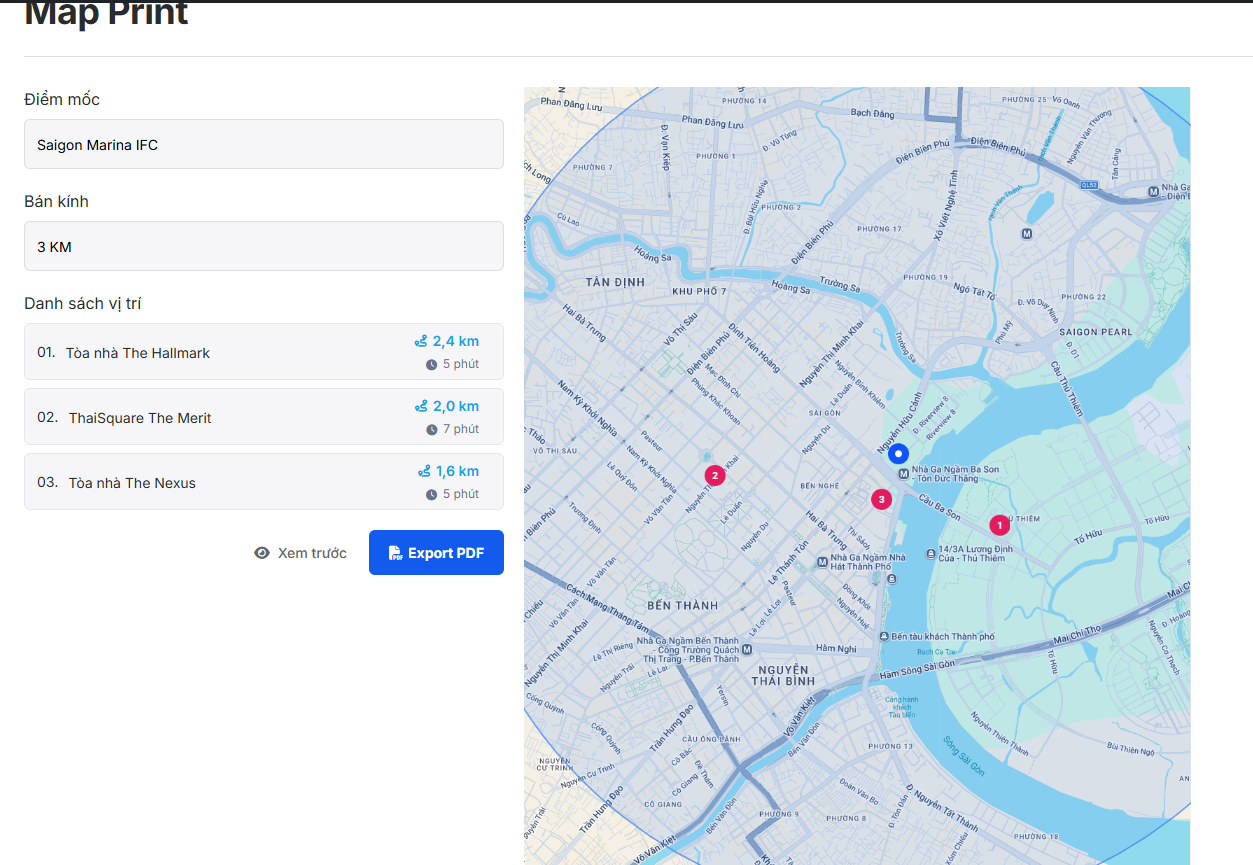Click map pin number 3
Image resolution: width=1253 pixels, height=865 pixels.
click(x=881, y=499)
